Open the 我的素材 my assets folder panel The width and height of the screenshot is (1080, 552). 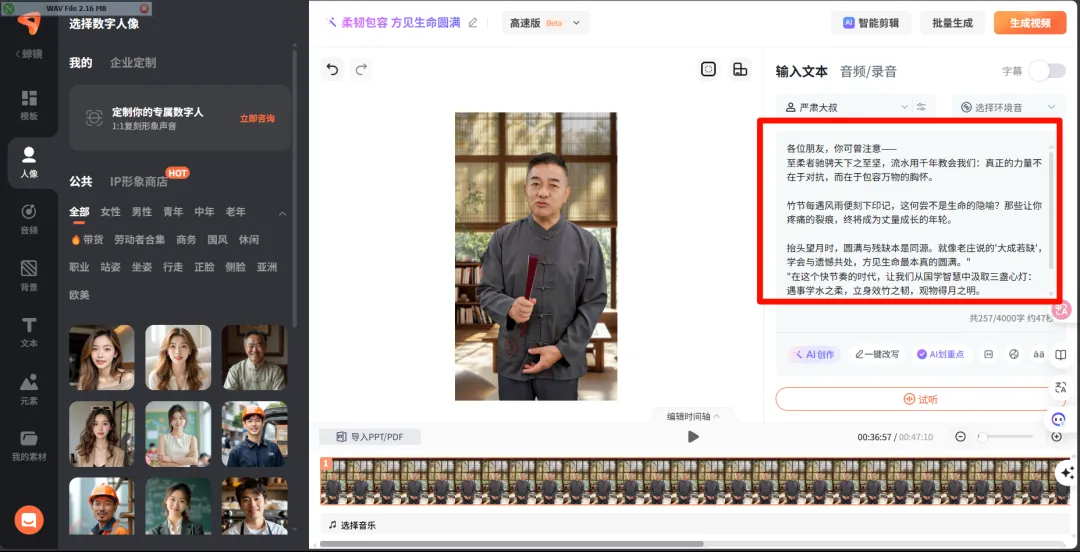pyautogui.click(x=29, y=446)
